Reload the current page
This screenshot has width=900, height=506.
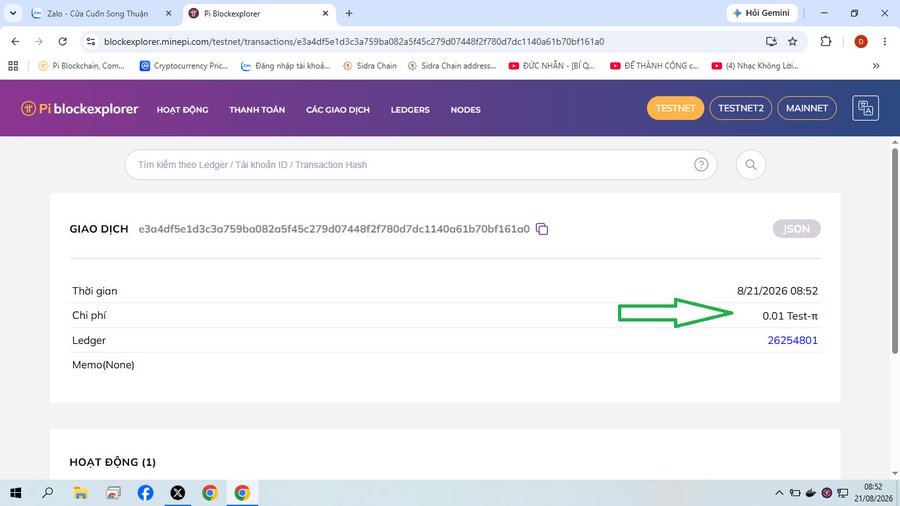click(63, 41)
